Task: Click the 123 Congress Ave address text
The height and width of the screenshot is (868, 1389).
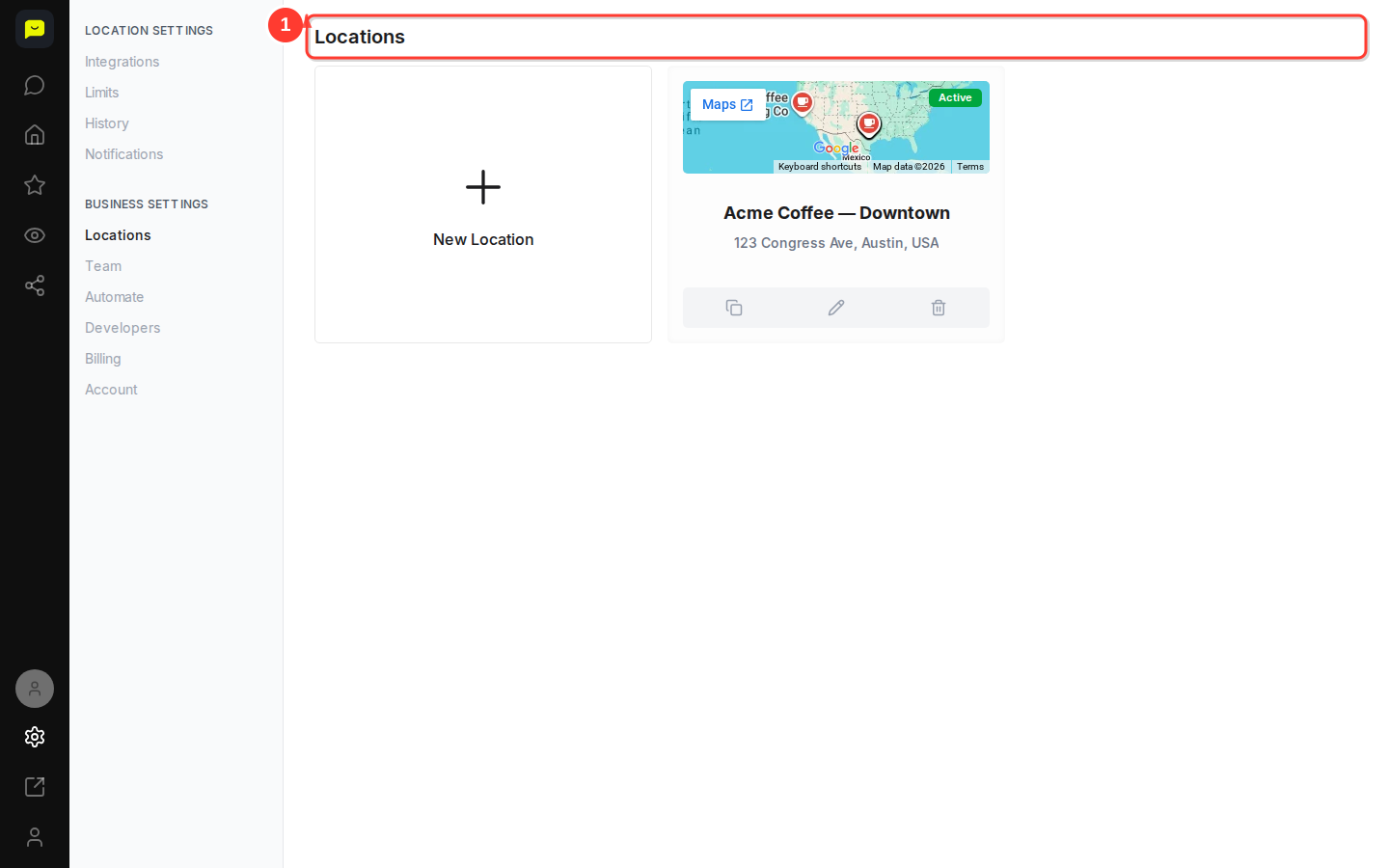Action: point(836,243)
